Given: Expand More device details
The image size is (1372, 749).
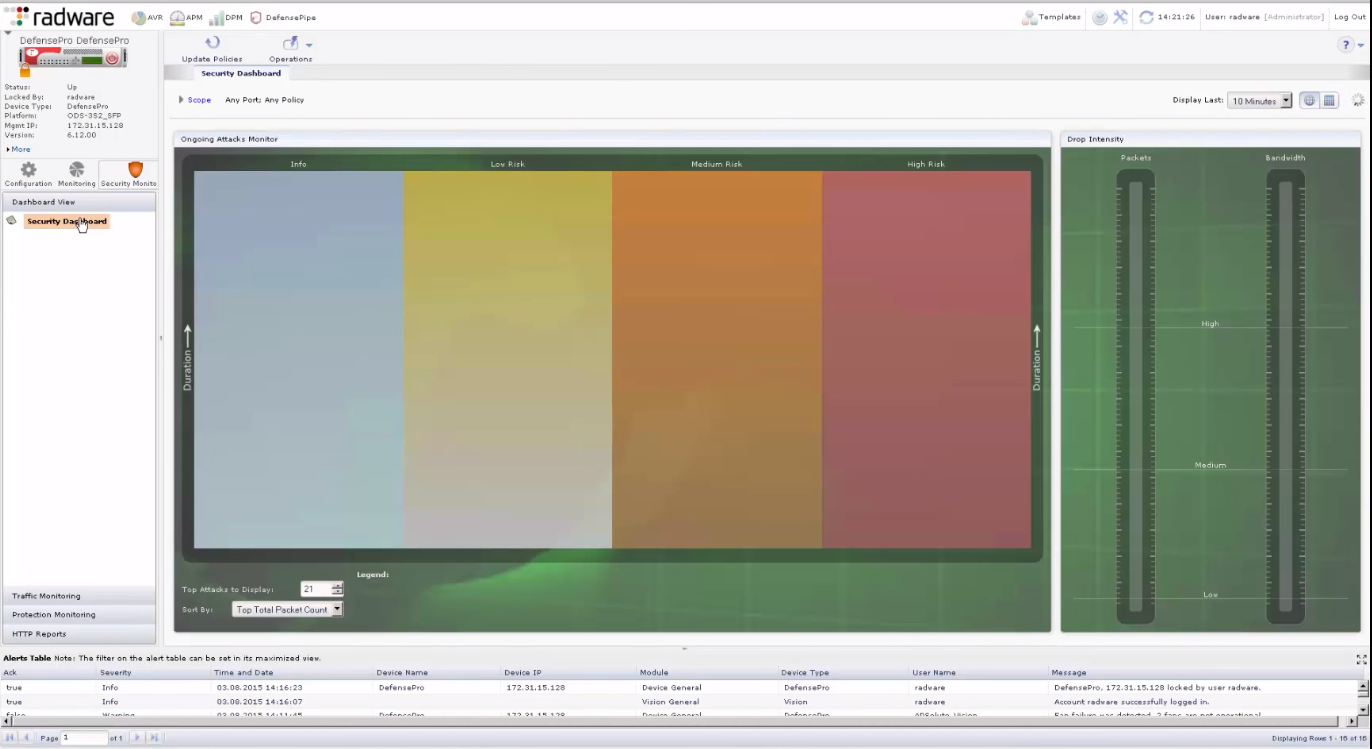Looking at the screenshot, I should [18, 149].
